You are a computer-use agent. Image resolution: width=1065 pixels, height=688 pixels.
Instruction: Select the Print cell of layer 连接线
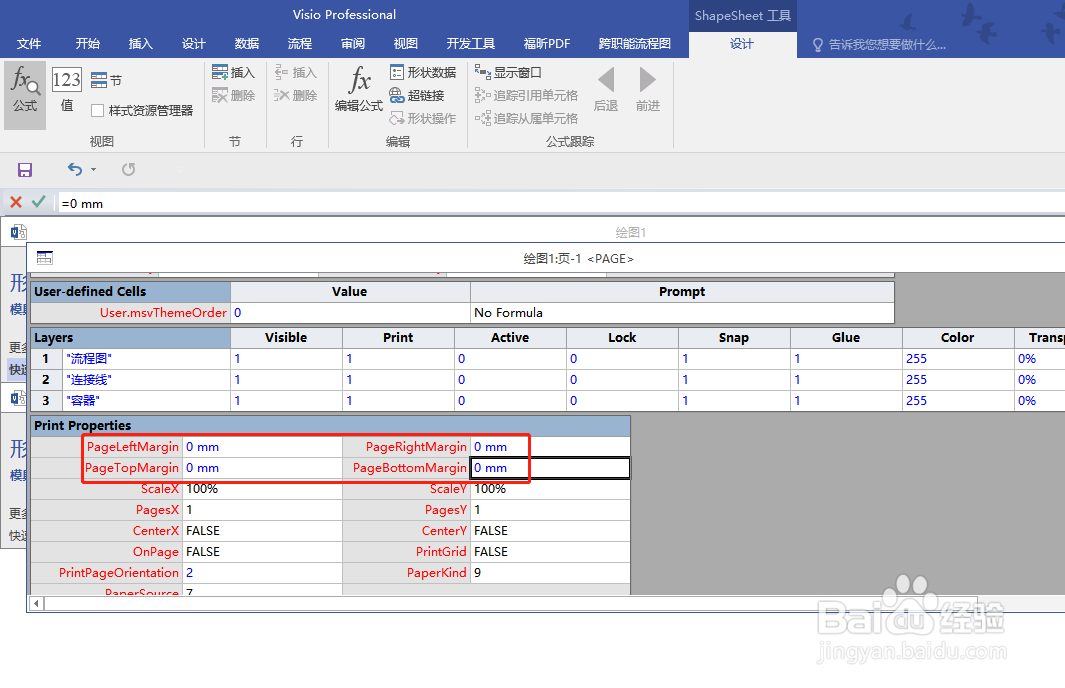click(399, 380)
